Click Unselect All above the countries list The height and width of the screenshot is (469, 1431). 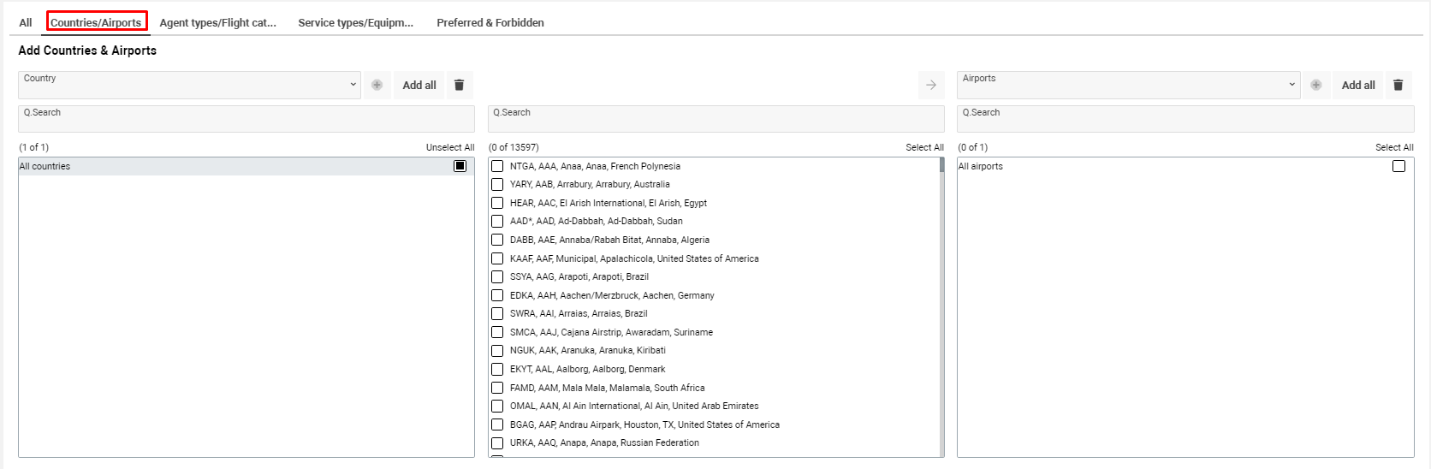[450, 147]
